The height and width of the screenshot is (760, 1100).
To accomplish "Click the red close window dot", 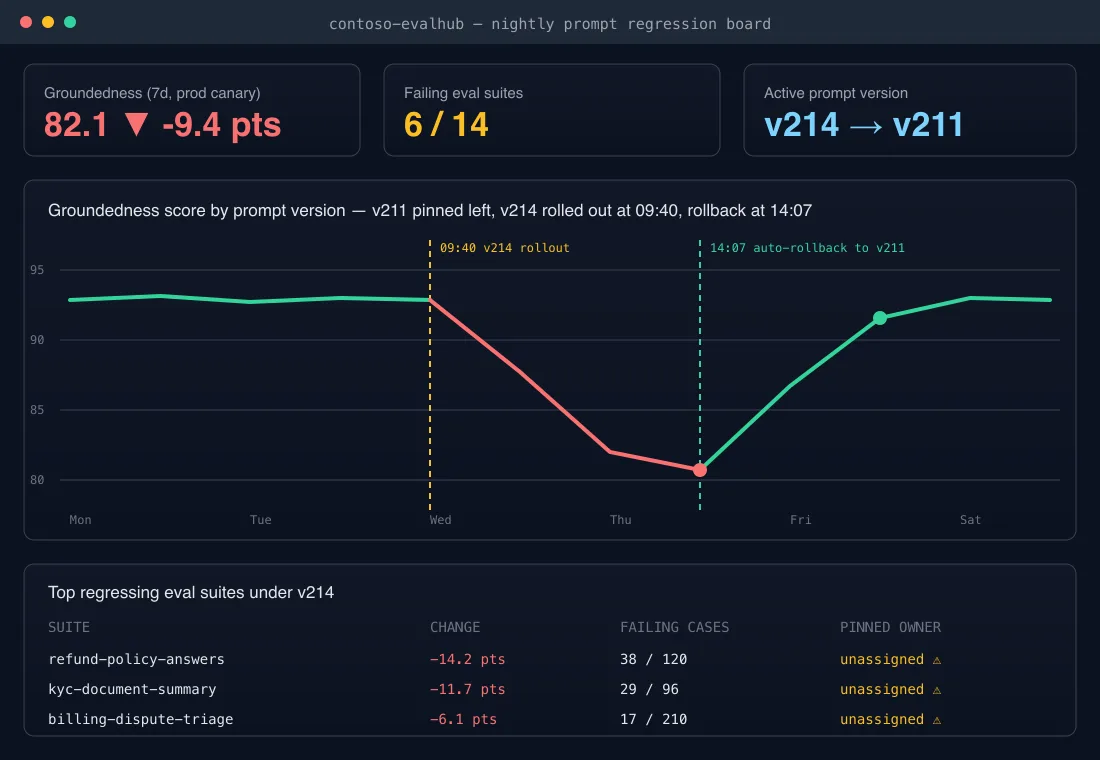I will click(26, 22).
